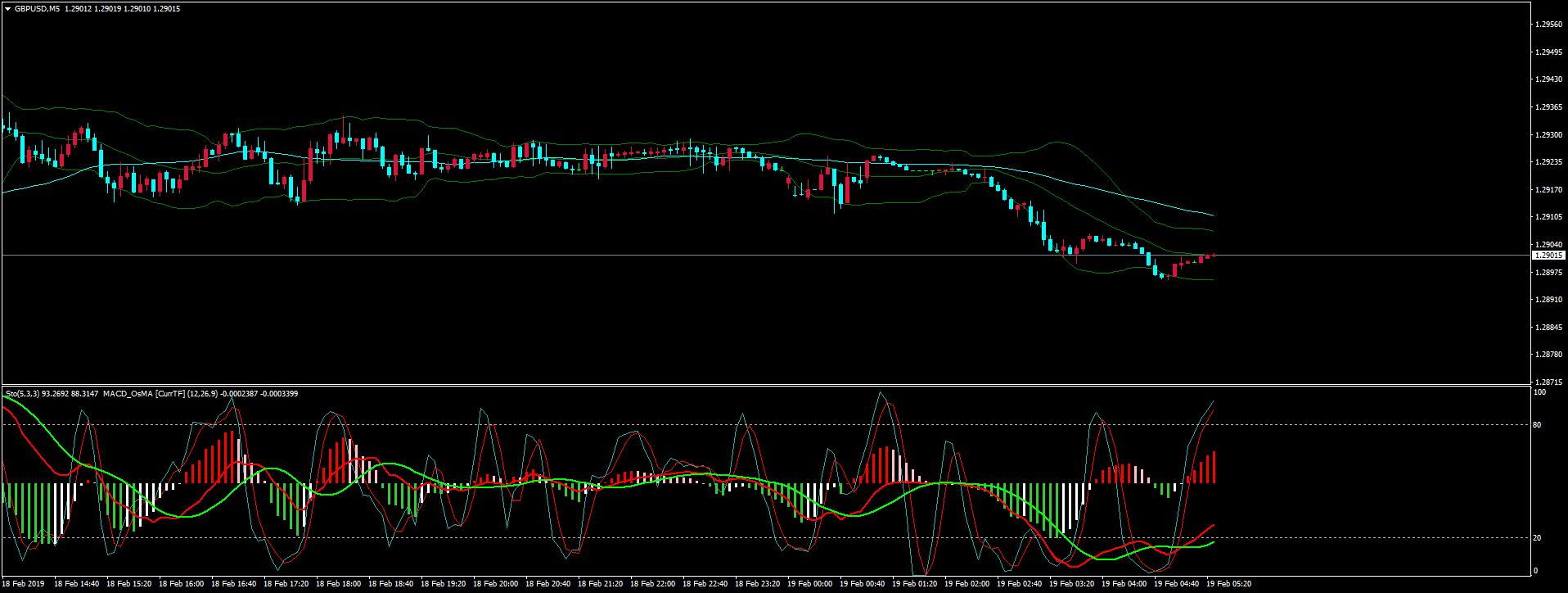The width and height of the screenshot is (1568, 593).
Task: Click the 19 Feb 05:20 time label
Action: coord(1228,585)
